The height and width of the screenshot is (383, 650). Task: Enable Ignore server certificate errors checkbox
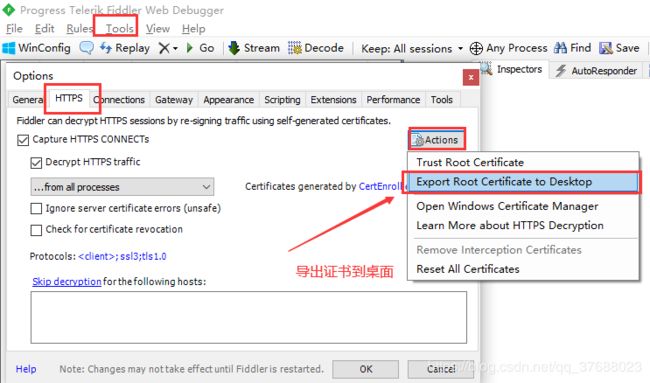click(x=36, y=208)
